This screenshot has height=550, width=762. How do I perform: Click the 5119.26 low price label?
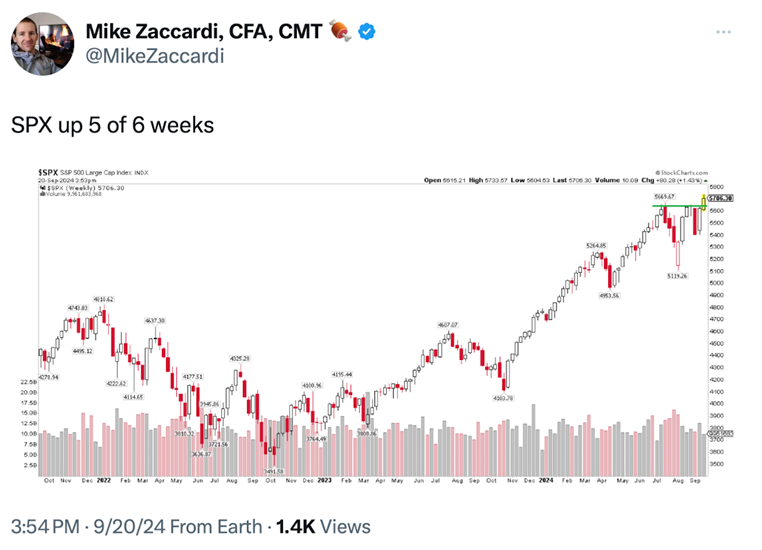click(677, 275)
